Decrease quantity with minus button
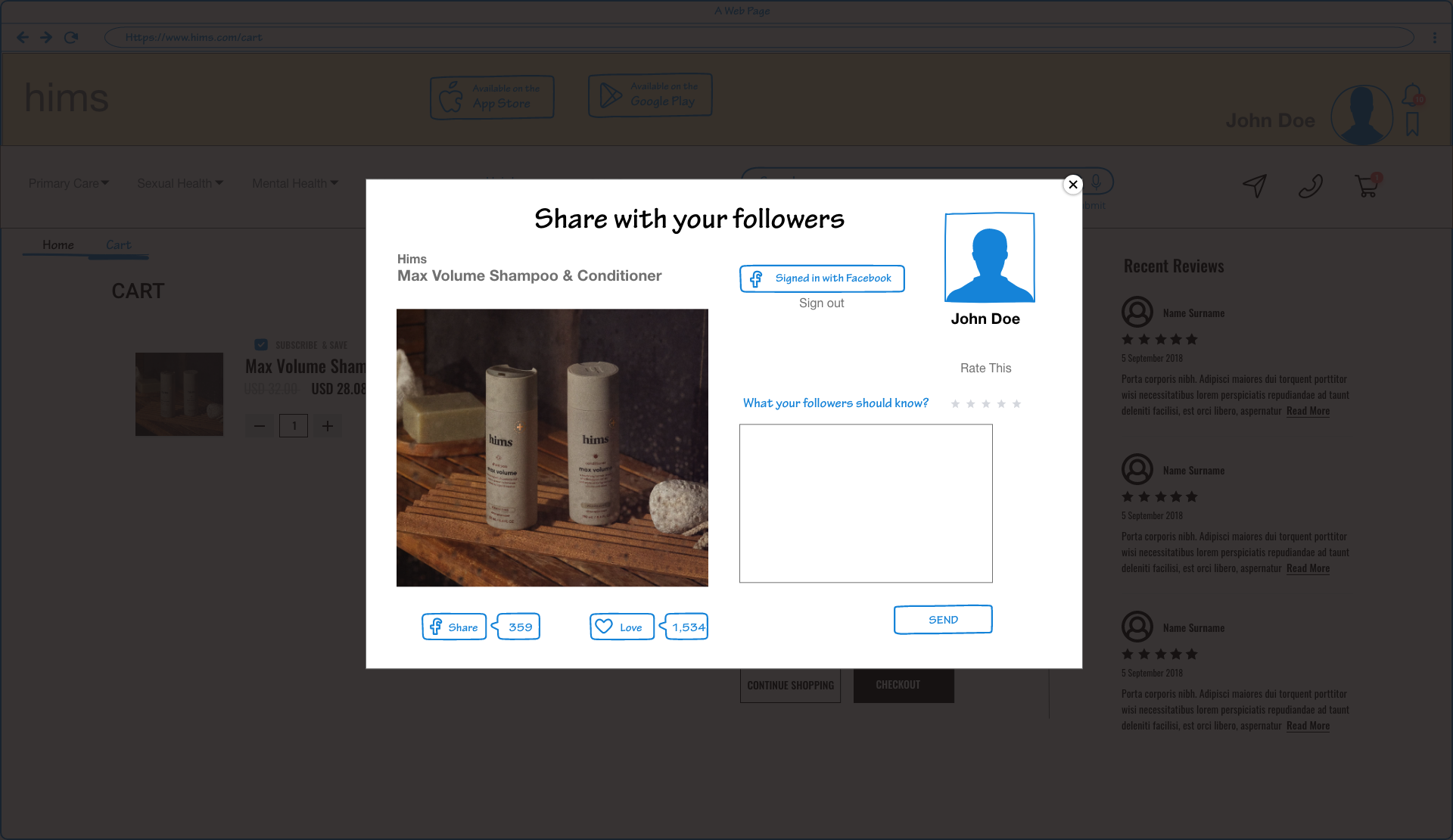This screenshot has width=1453, height=840. pos(260,426)
